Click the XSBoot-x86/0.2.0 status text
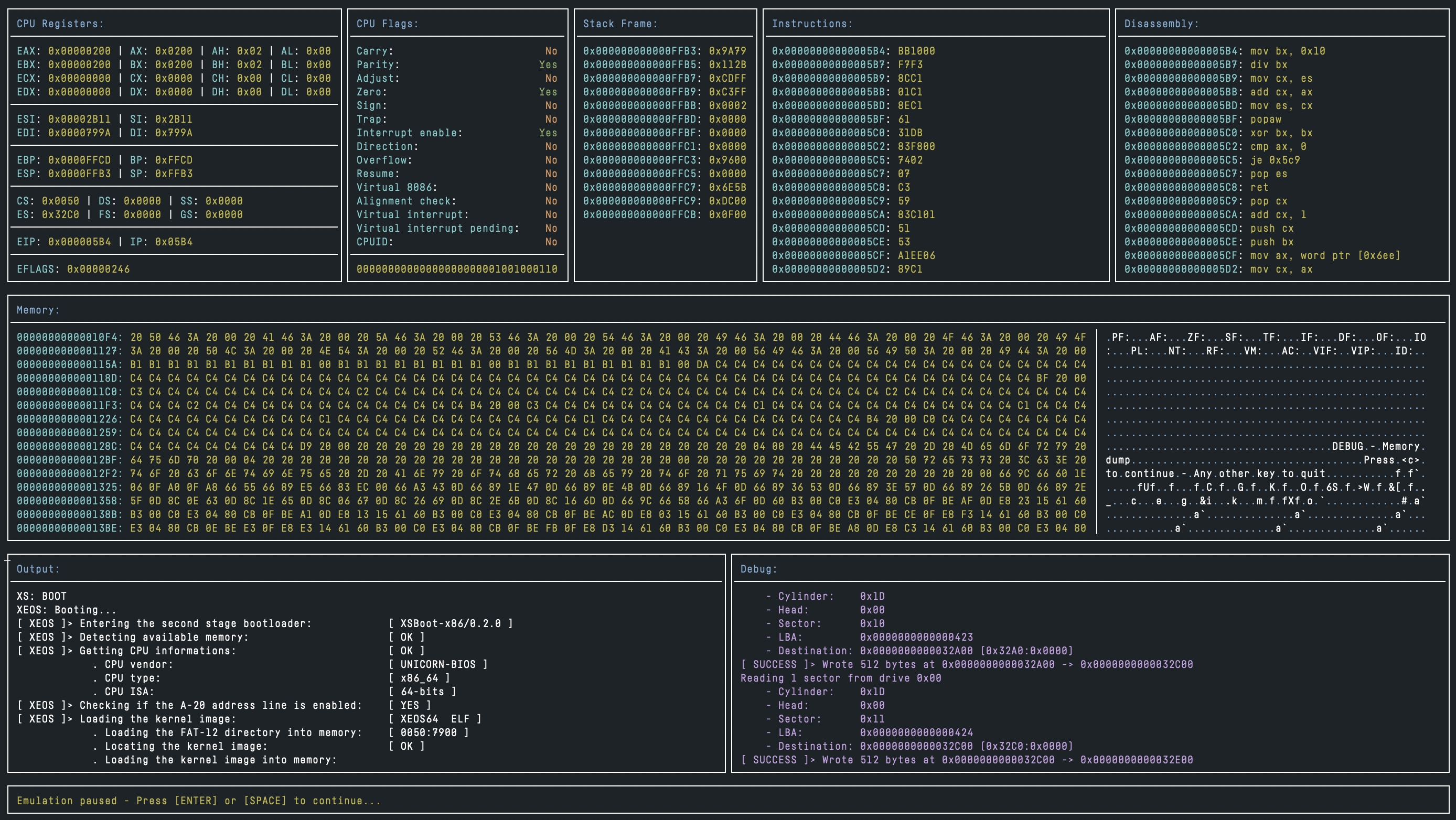 (x=450, y=623)
